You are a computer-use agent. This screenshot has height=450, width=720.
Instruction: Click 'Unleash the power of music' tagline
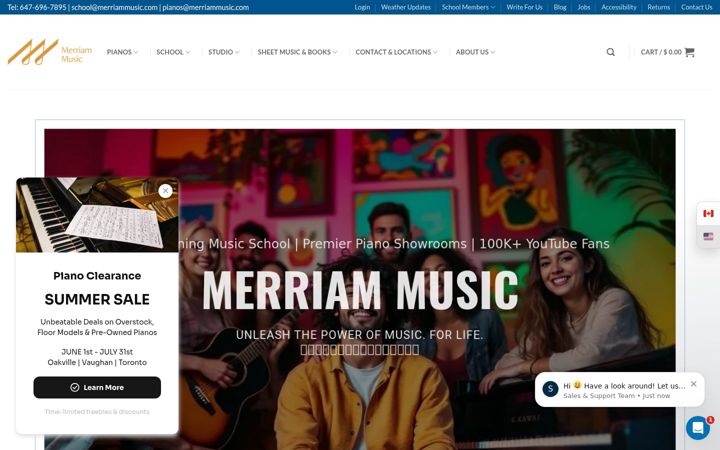[x=360, y=335]
